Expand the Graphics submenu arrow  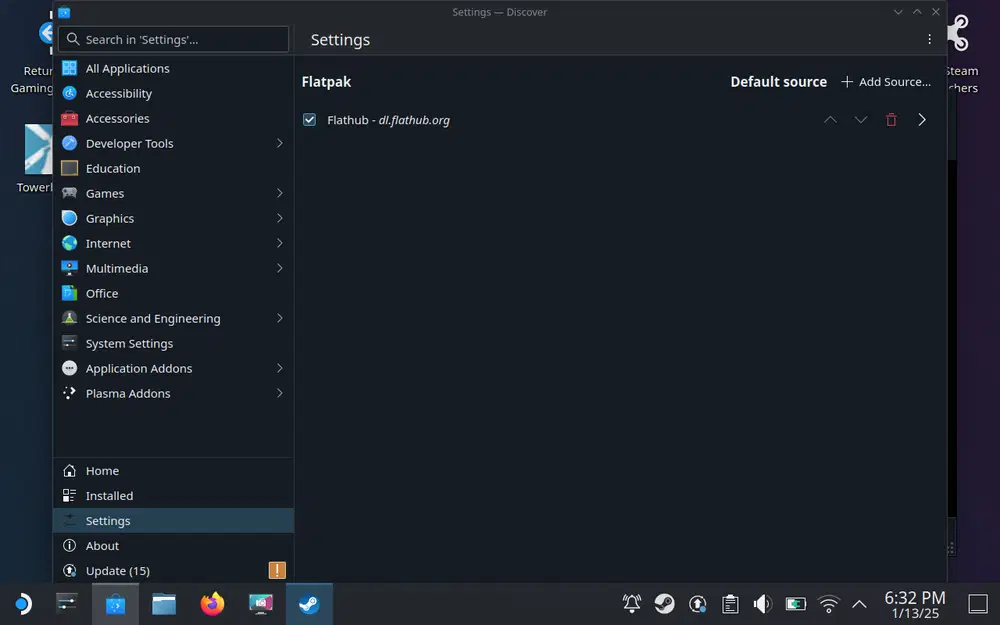[x=279, y=218]
